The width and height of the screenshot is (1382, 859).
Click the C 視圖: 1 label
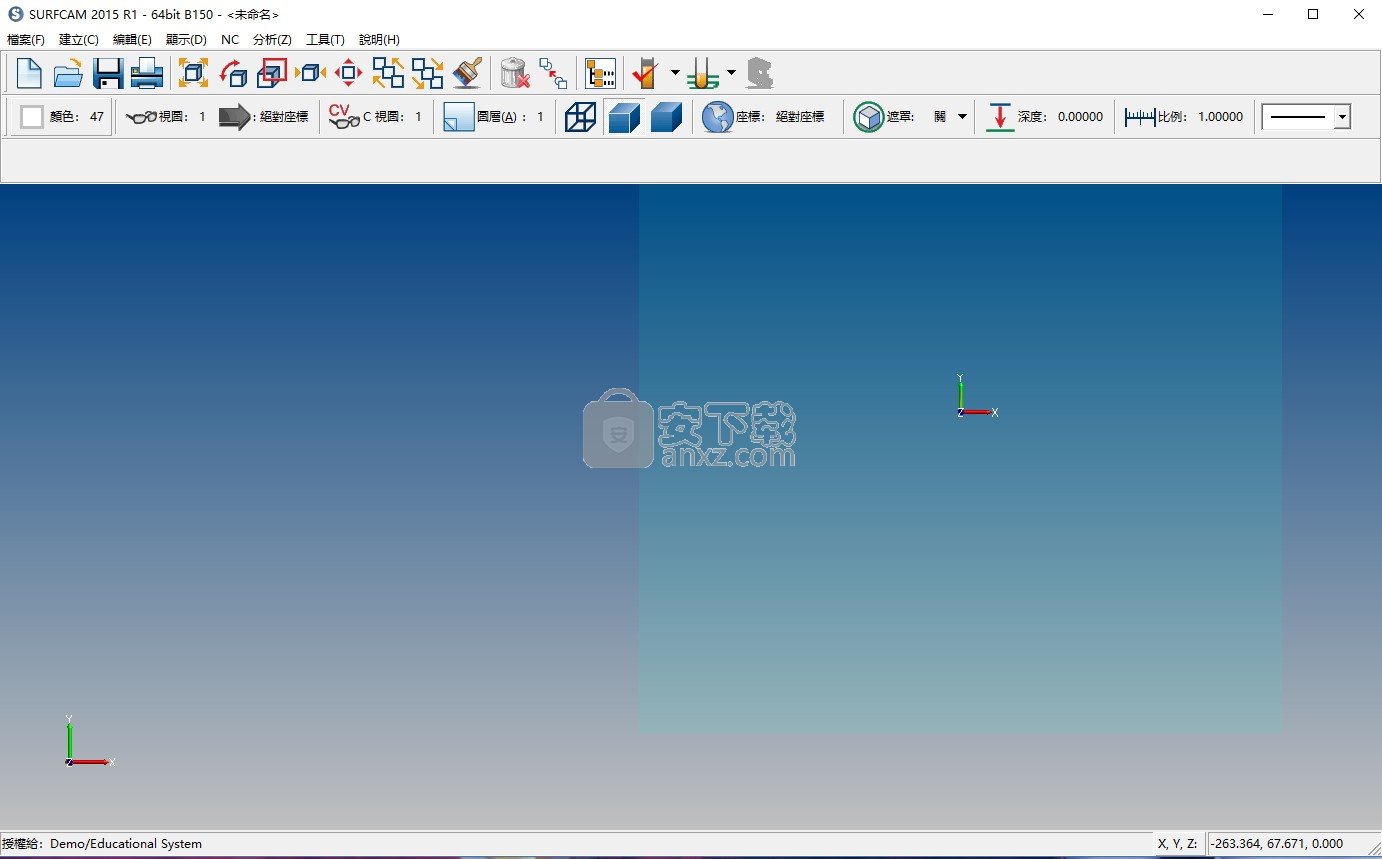[x=392, y=117]
